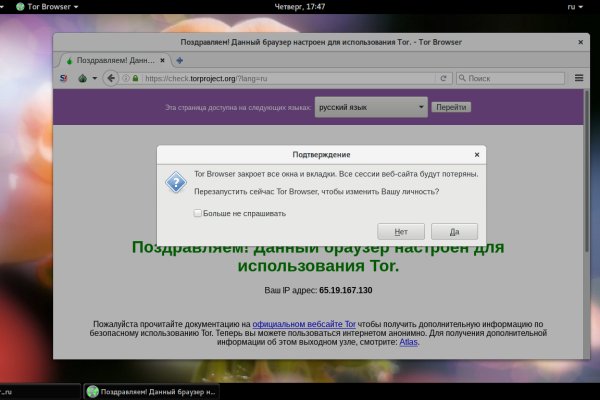The image size is (600, 400).
Task: Enable the 'Больше не спрашивать' checkbox
Action: point(197,213)
